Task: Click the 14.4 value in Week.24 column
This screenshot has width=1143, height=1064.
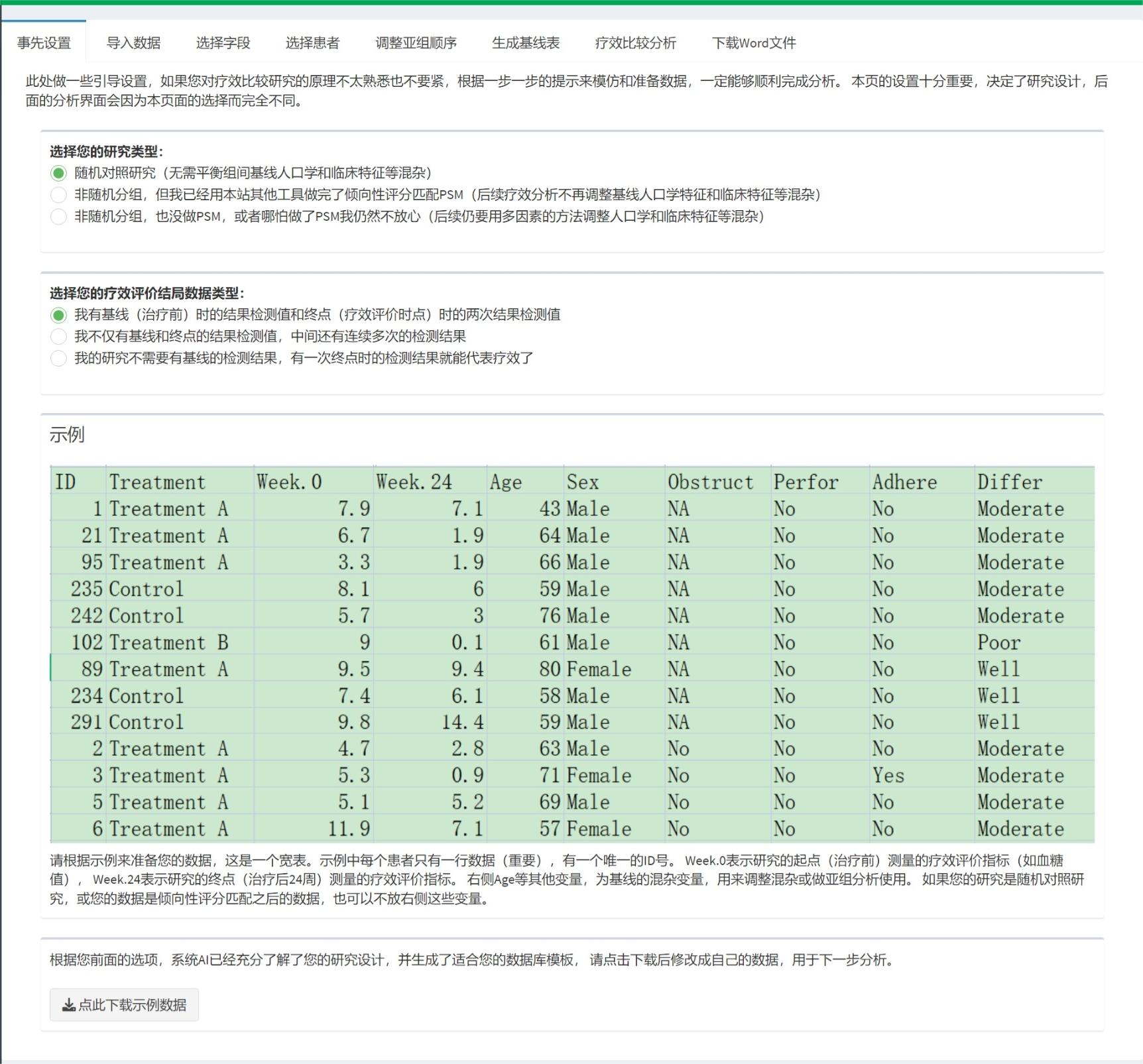Action: [463, 722]
